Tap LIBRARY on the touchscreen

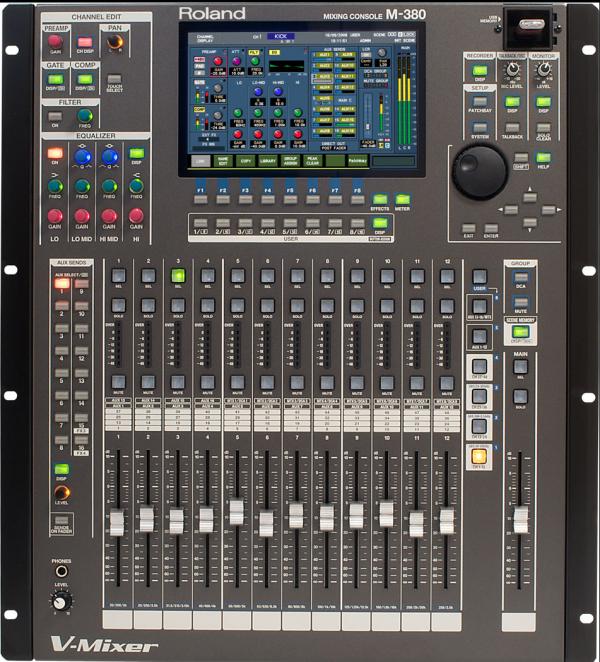click(x=268, y=161)
